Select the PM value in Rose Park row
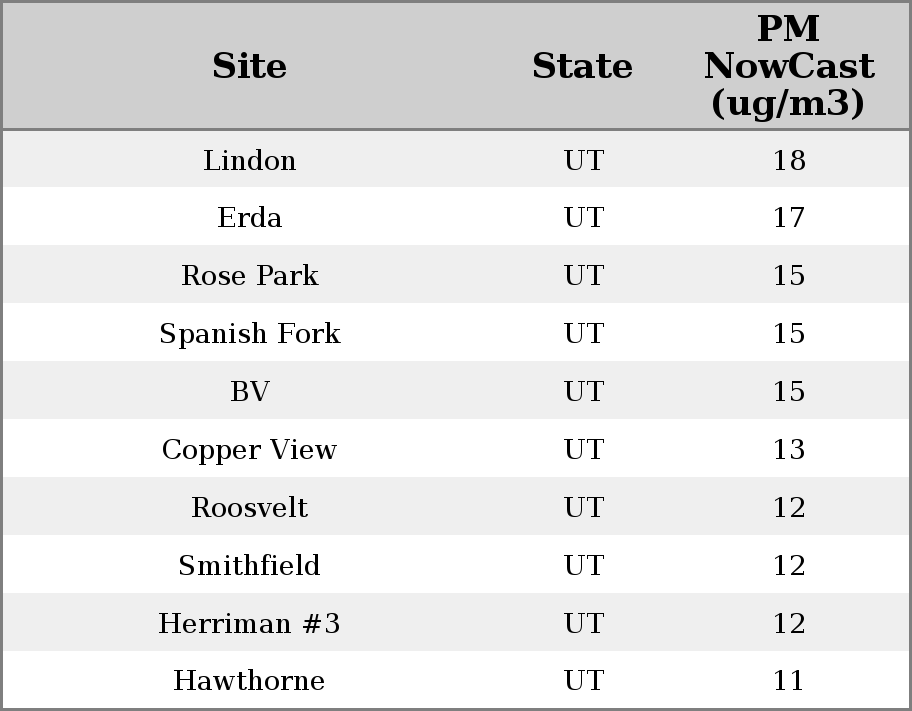The width and height of the screenshot is (912, 711). 788,276
